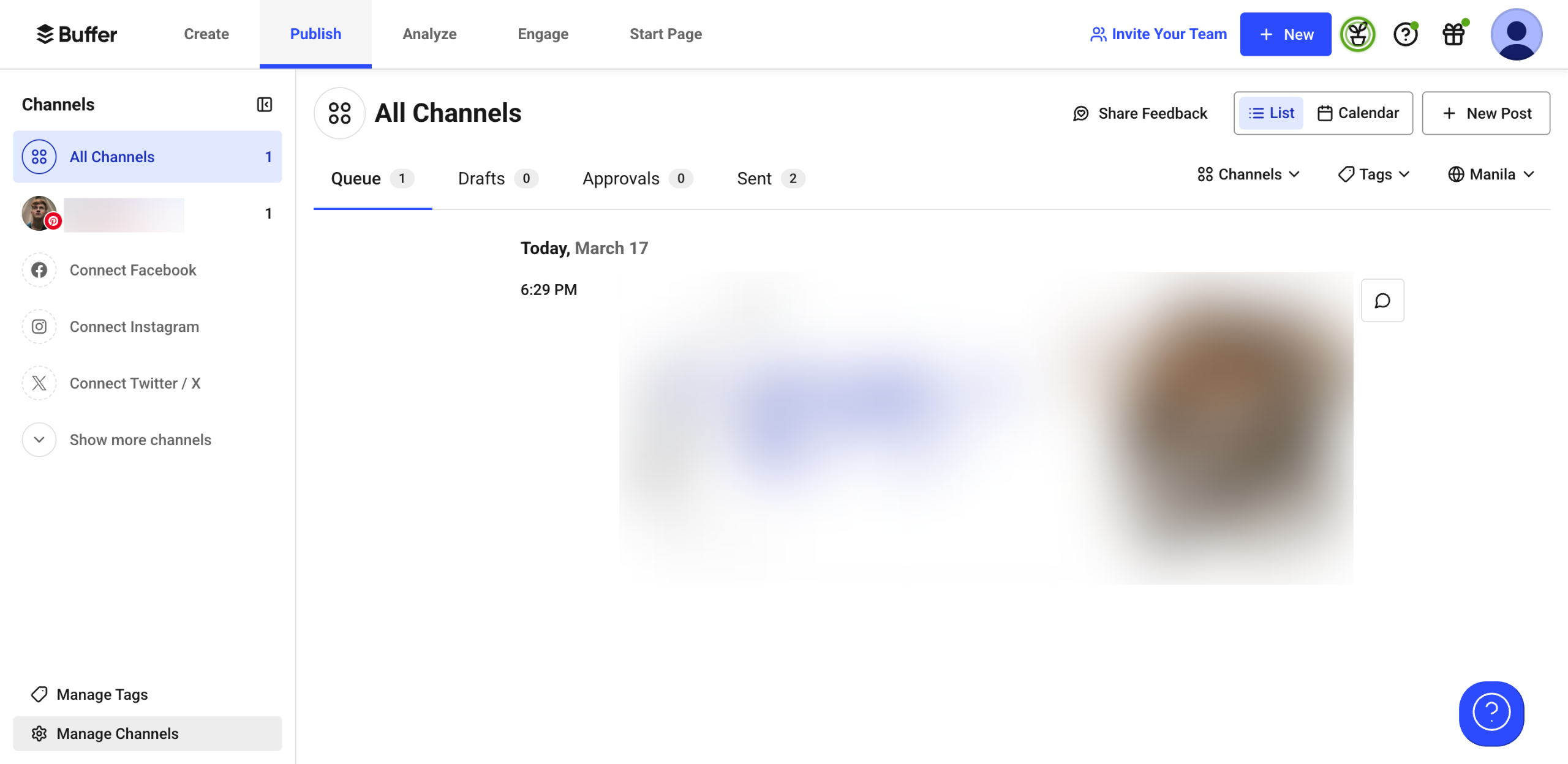The height and width of the screenshot is (764, 1568).
Task: Click the Buffer logo
Action: coord(77,34)
